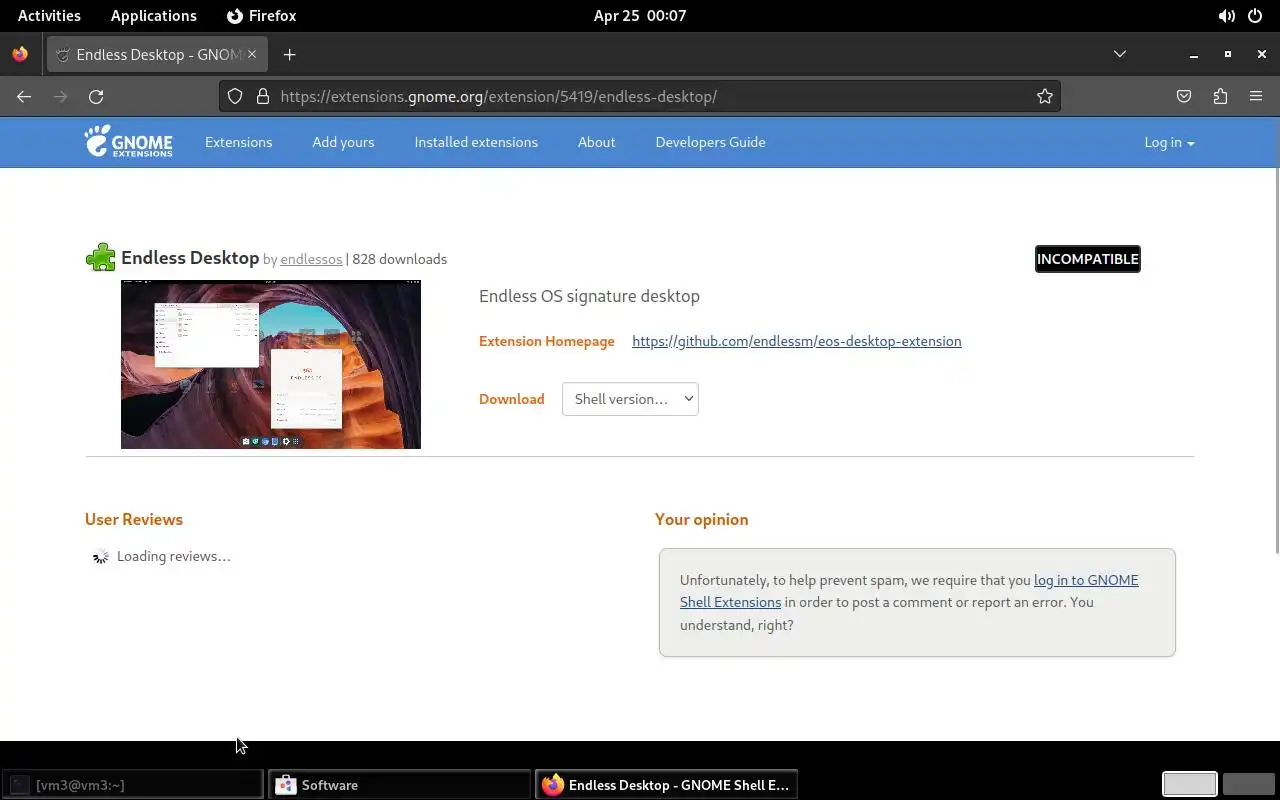Viewport: 1280px width, 800px height.
Task: Click the clock Apr 25 00:07
Action: 640,16
